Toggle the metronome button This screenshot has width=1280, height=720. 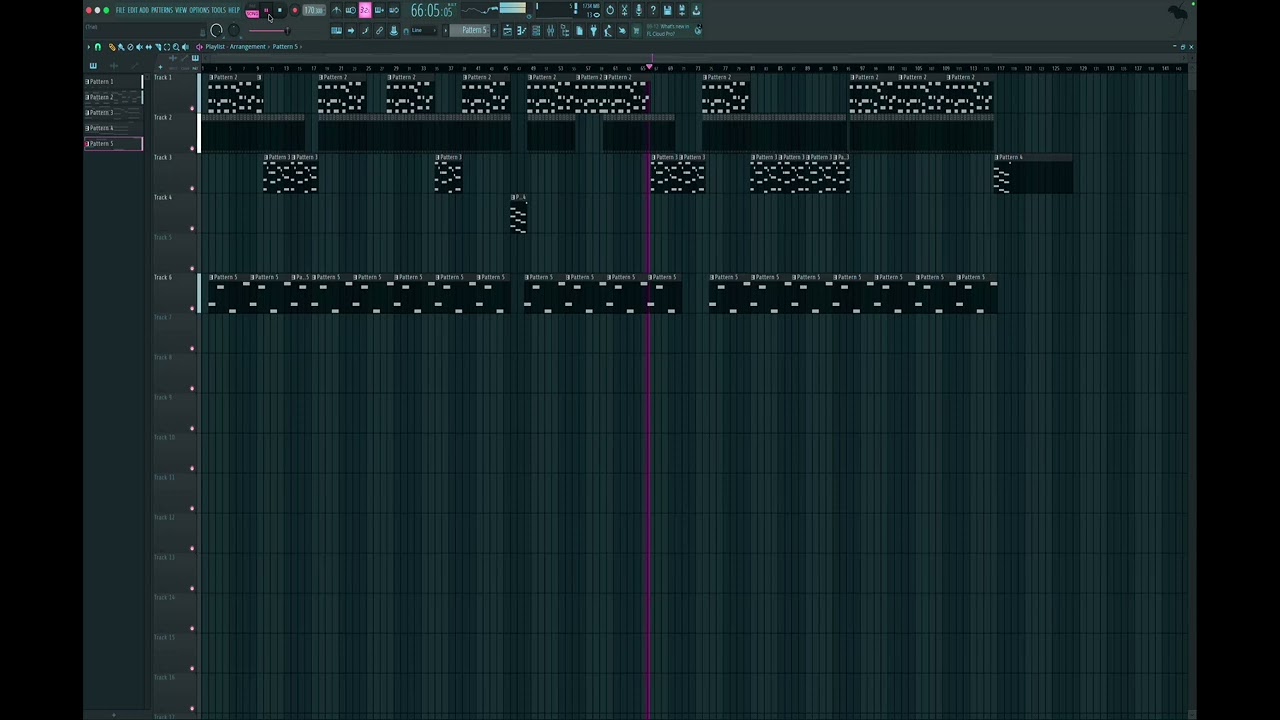(x=336, y=10)
